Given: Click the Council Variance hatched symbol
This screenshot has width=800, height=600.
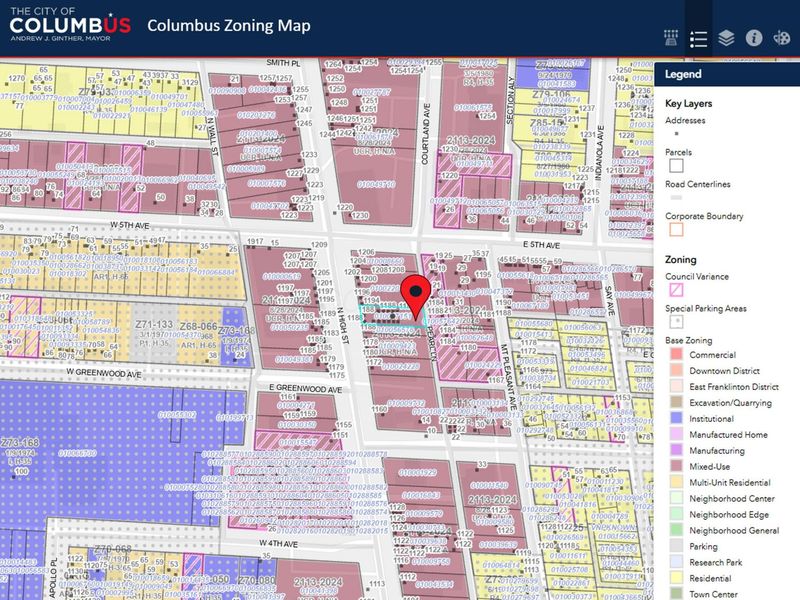Looking at the screenshot, I should [x=676, y=290].
